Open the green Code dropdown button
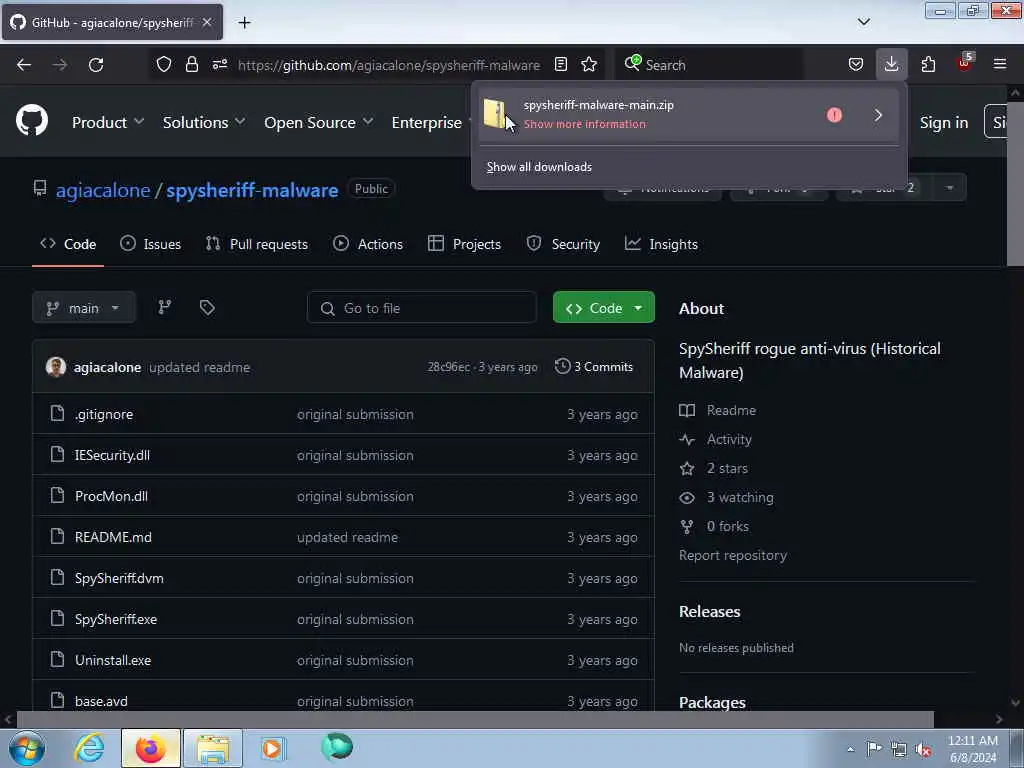This screenshot has height=768, width=1024. (x=603, y=308)
